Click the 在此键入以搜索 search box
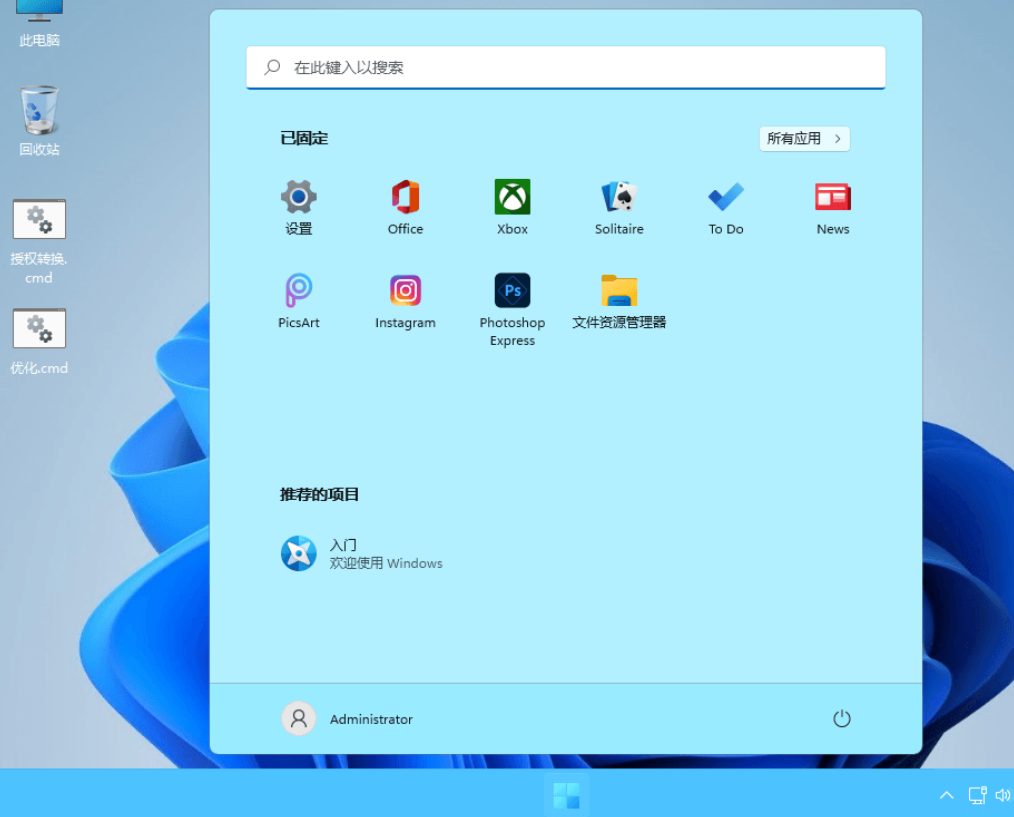Image resolution: width=1014 pixels, height=817 pixels. 566,67
